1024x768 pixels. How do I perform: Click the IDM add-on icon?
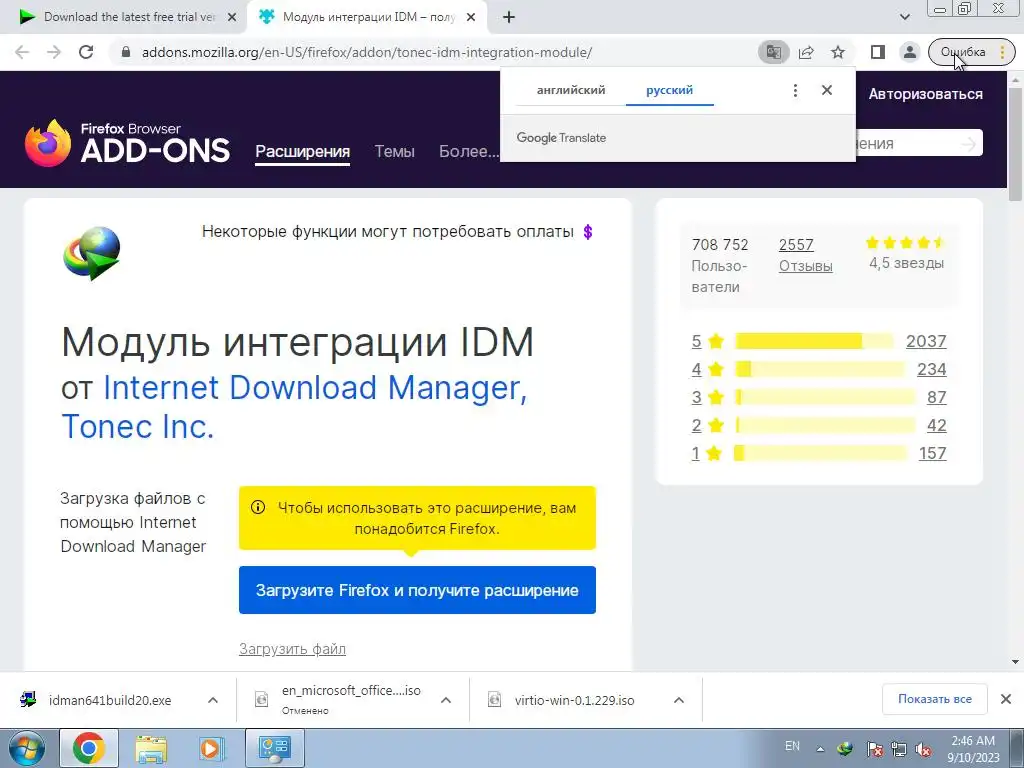(91, 253)
